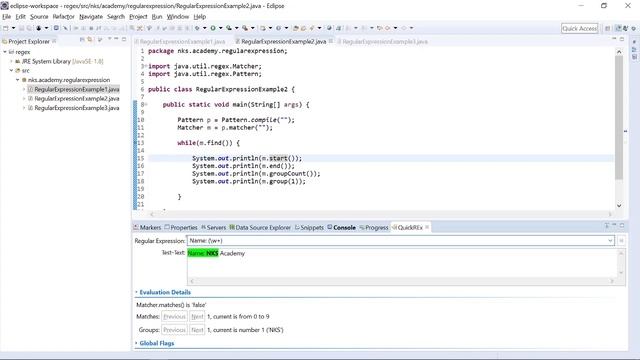
Task: Open the Project Explorer View Menu triangle
Action: coord(109,39)
